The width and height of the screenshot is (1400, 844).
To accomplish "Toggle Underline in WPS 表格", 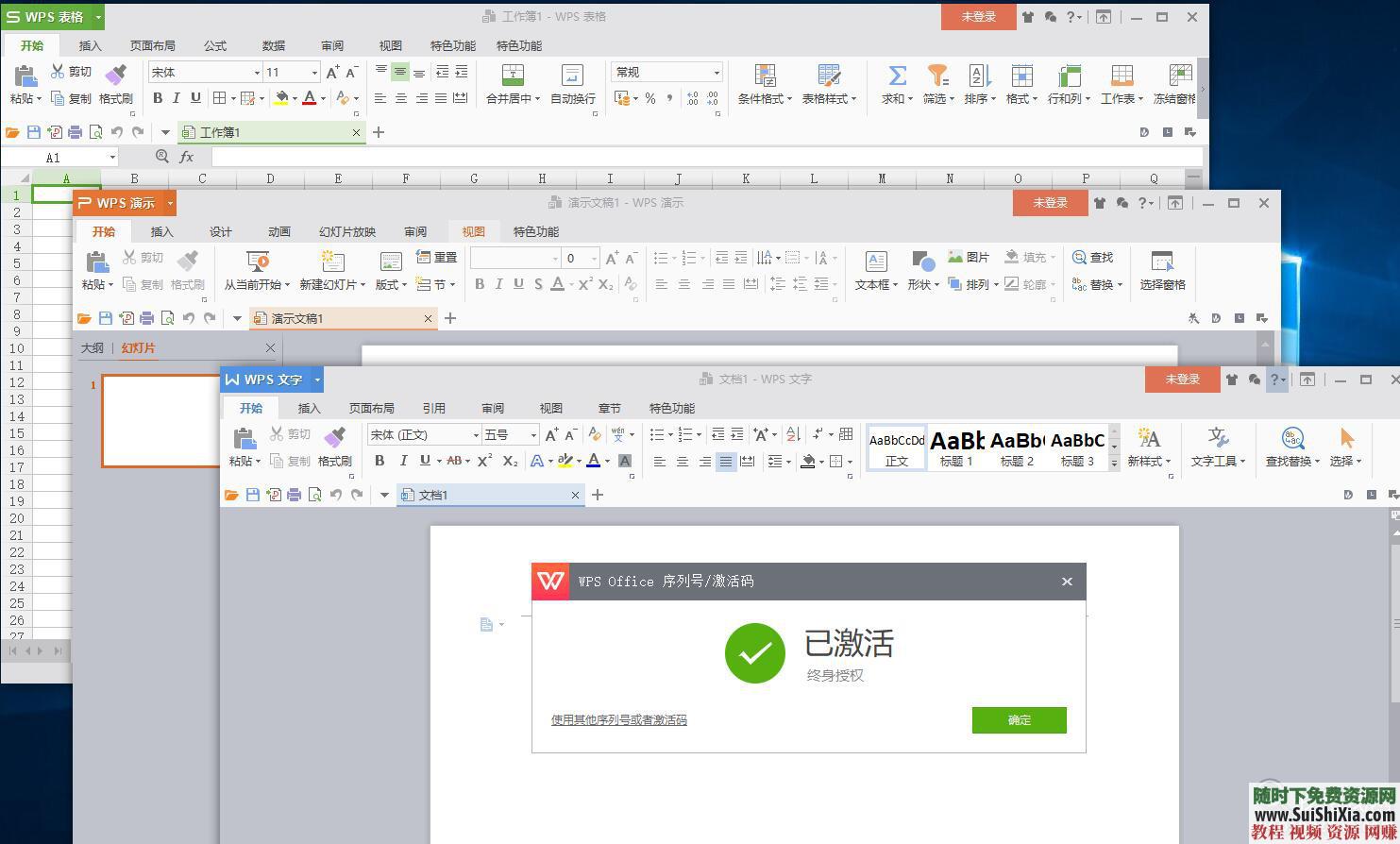I will coord(195,97).
